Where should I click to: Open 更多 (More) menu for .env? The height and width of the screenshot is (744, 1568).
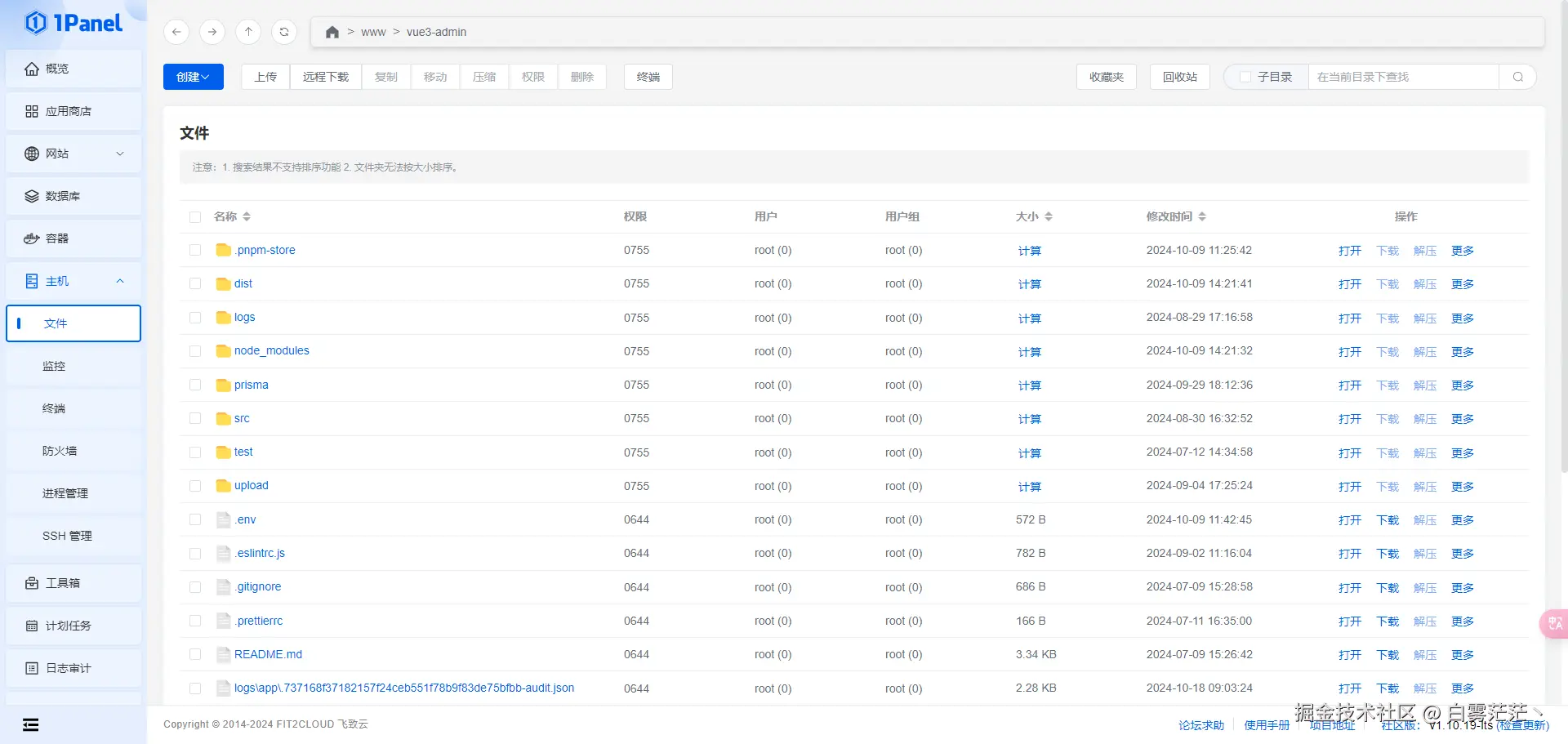click(1463, 520)
